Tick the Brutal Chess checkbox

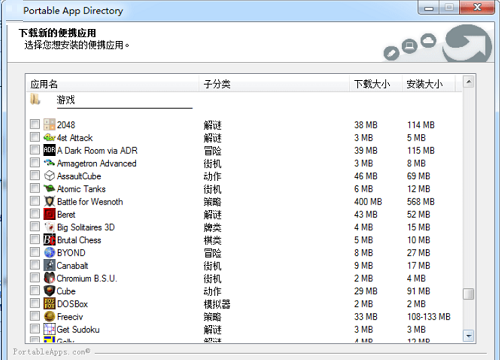click(x=35, y=239)
